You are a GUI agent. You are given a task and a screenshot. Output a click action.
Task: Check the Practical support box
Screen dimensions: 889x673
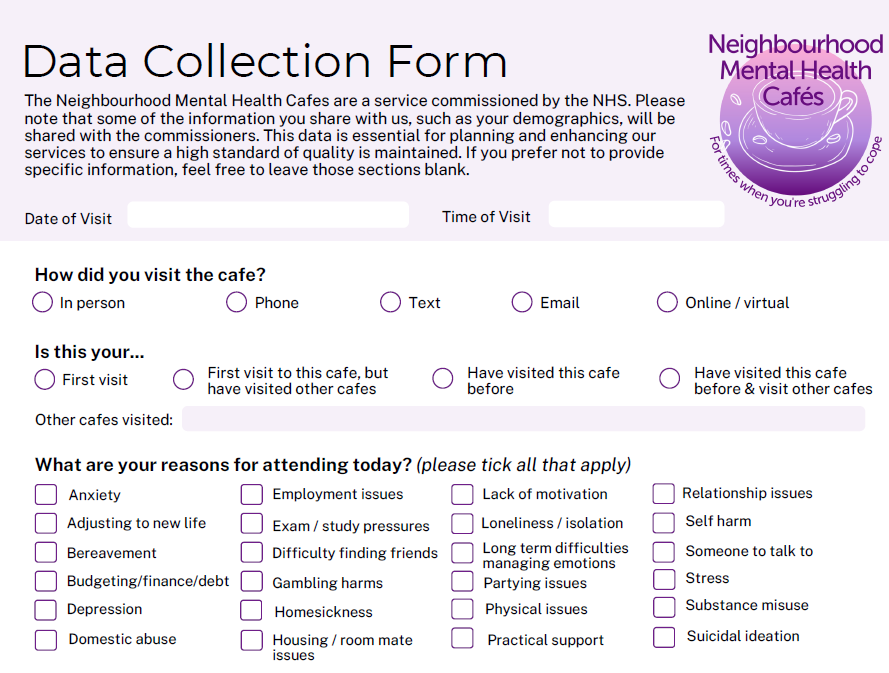(462, 639)
